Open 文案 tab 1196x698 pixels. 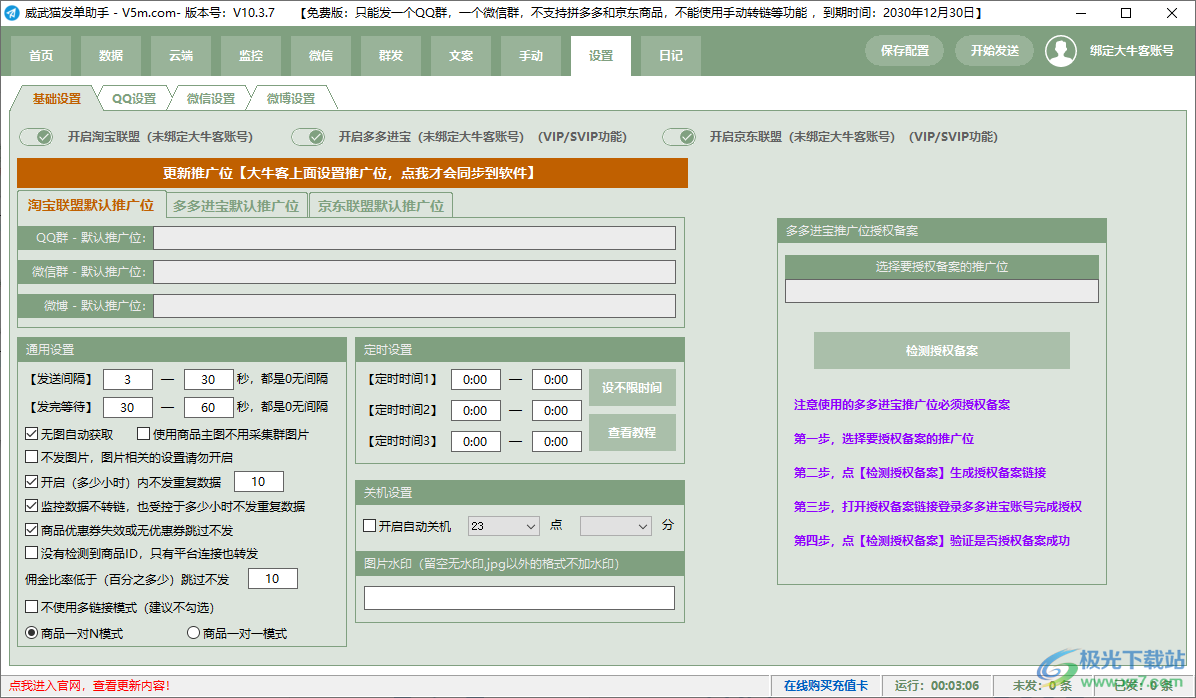[x=461, y=56]
